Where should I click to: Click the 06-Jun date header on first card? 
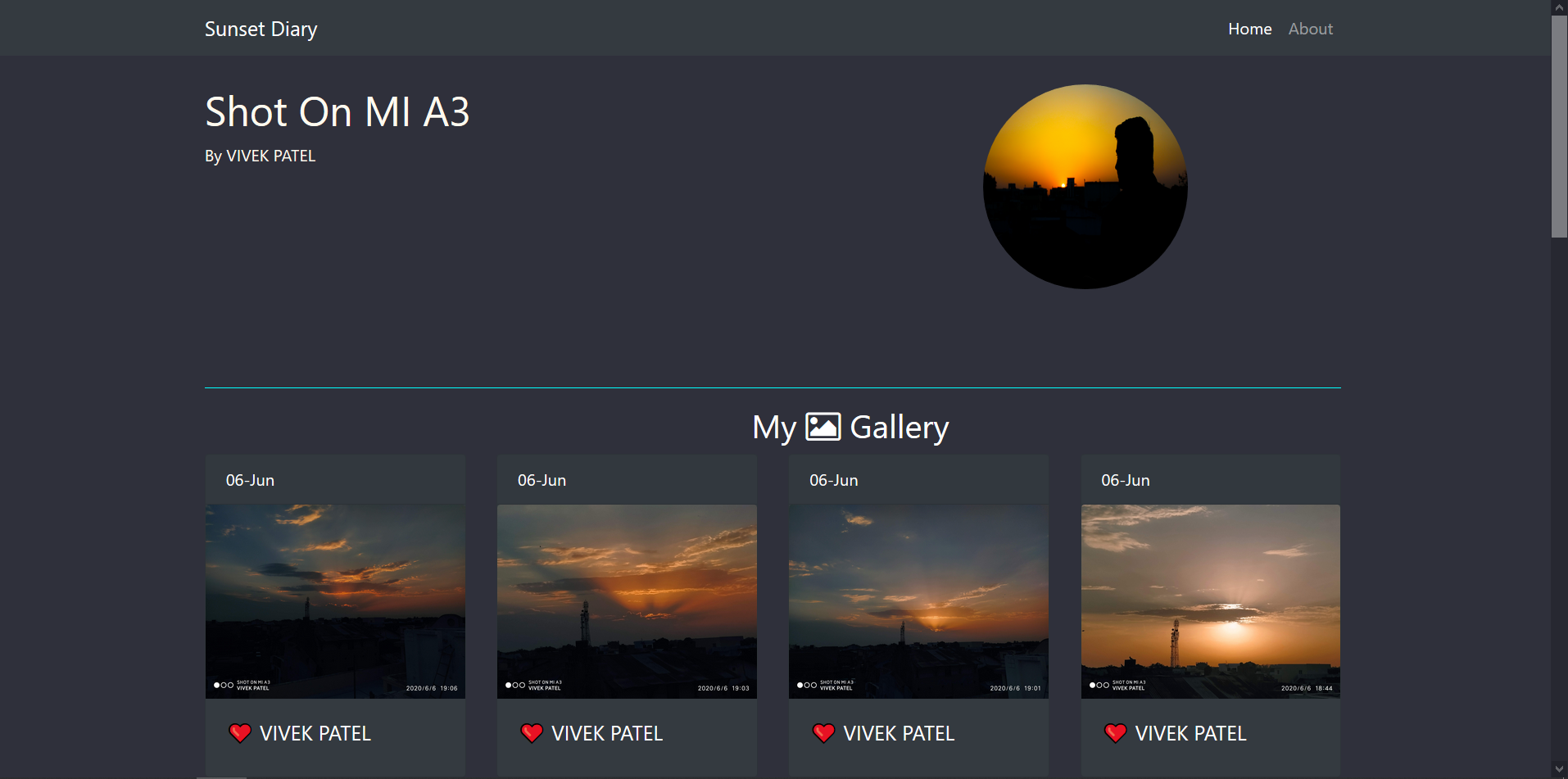(x=251, y=480)
